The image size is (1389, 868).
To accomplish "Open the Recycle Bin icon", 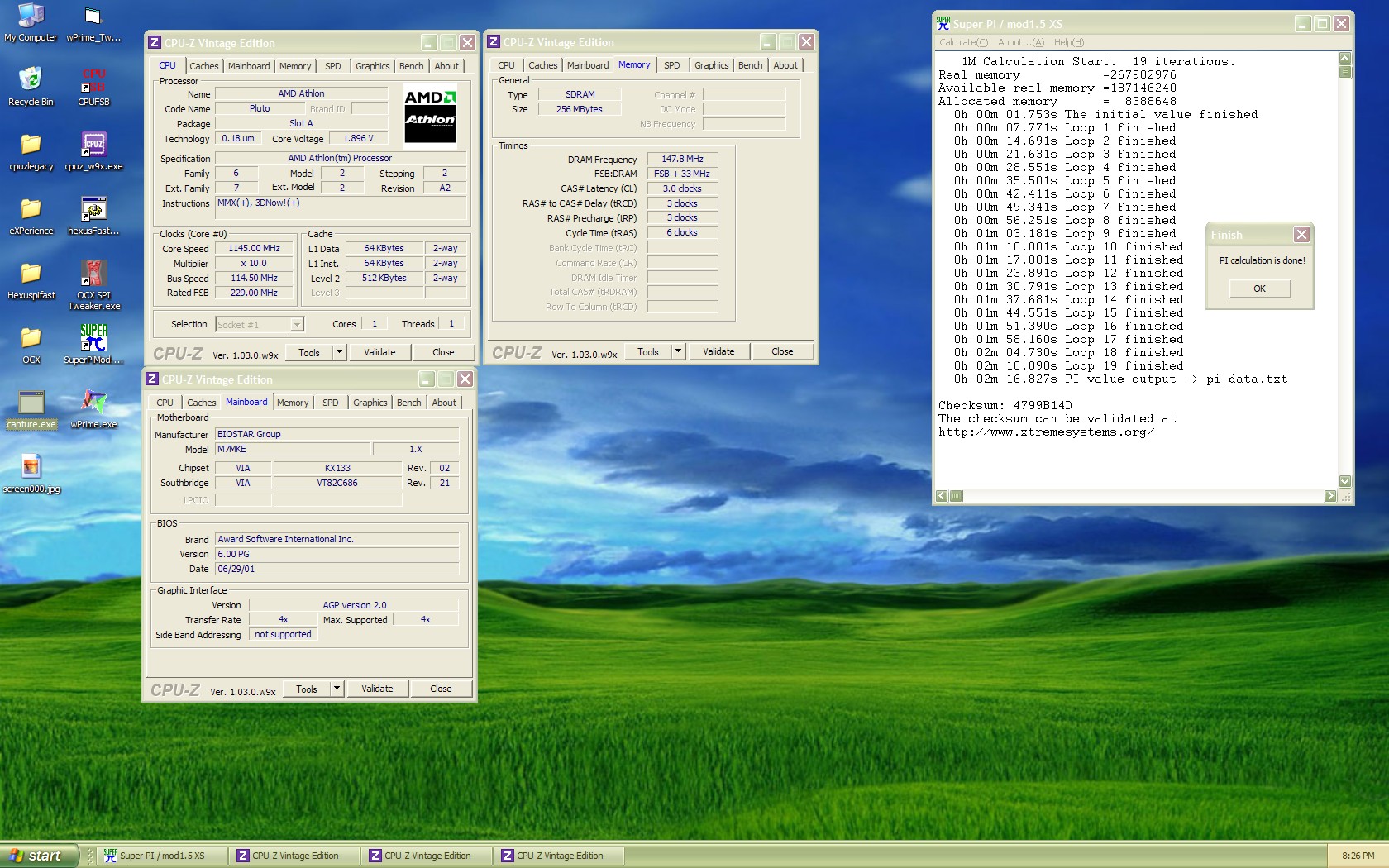I will click(x=31, y=86).
